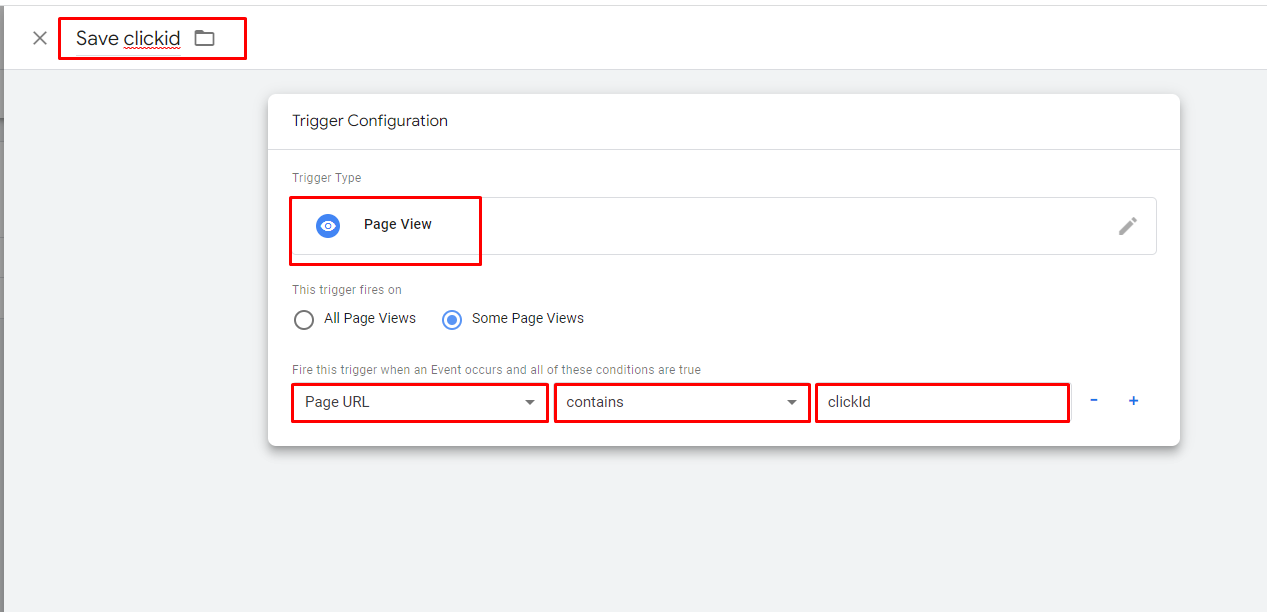This screenshot has height=612, width=1267.
Task: Click the Trigger Configuration heading
Action: click(369, 121)
